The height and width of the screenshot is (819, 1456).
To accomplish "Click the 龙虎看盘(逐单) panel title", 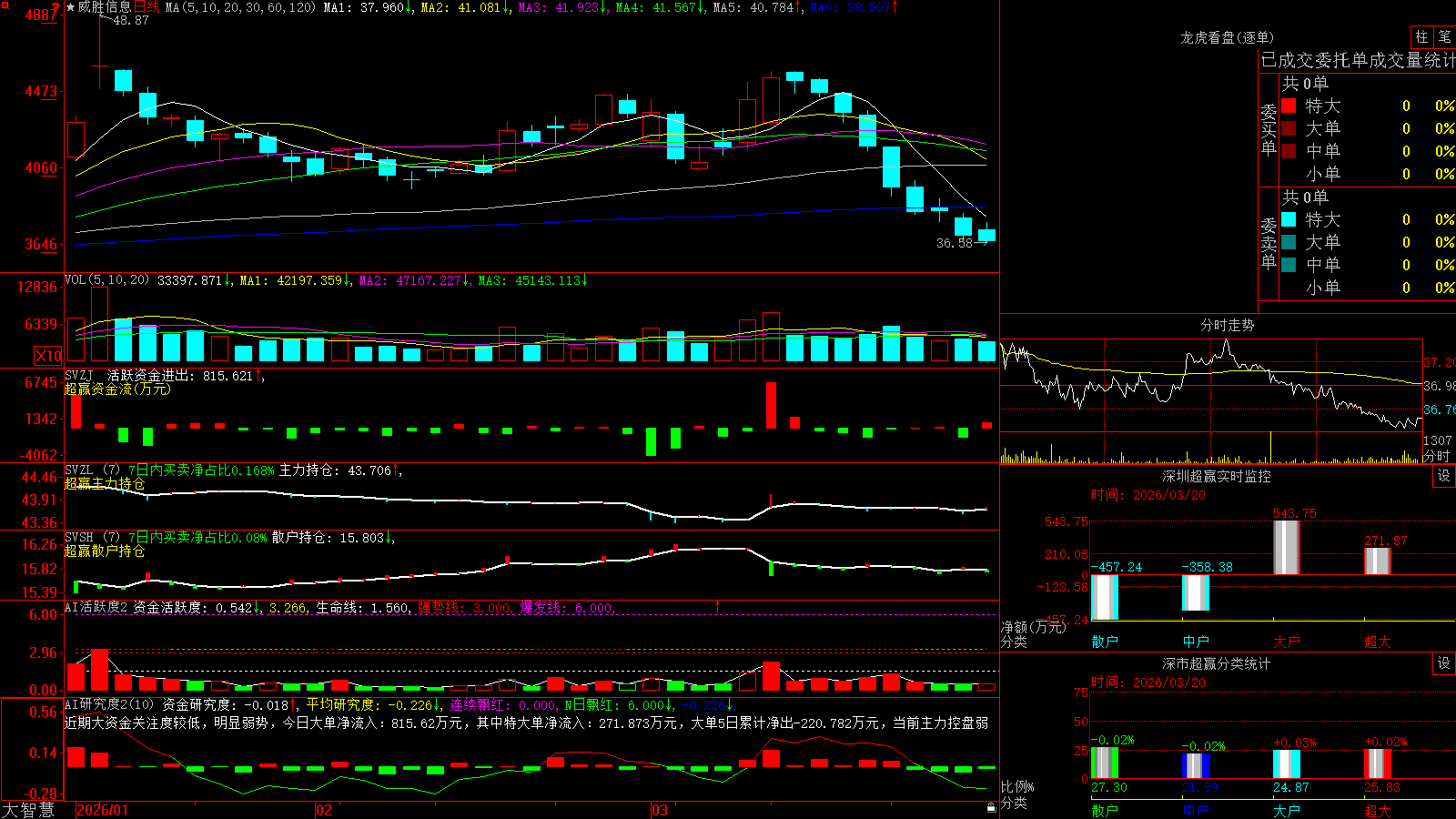I will 1227,37.
